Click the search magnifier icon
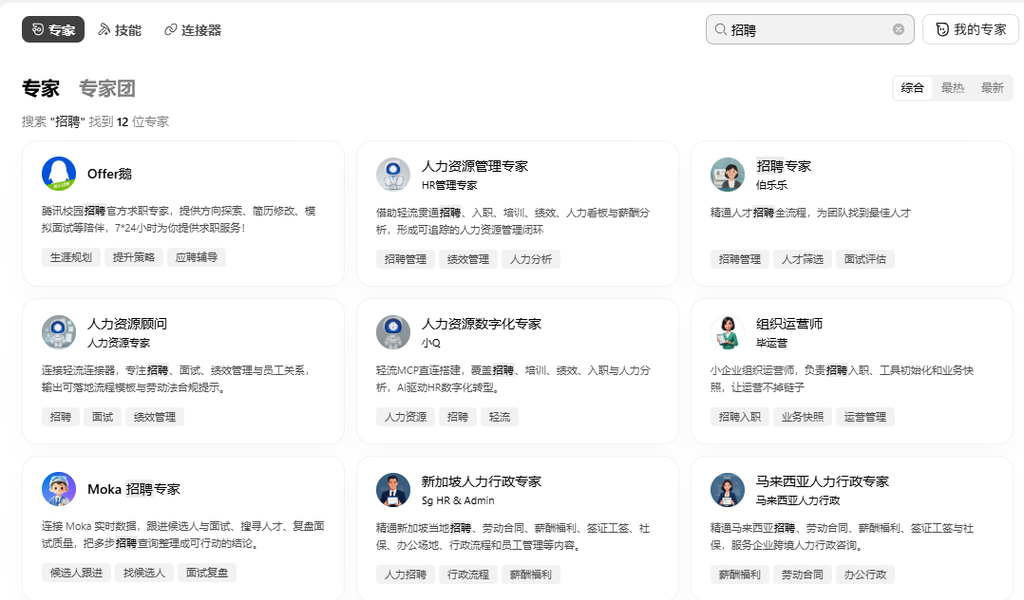The image size is (1024, 600). tap(720, 29)
